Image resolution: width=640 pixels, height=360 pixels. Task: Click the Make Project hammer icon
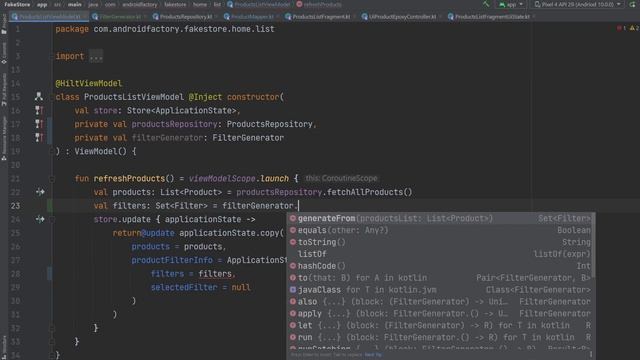(x=486, y=4)
